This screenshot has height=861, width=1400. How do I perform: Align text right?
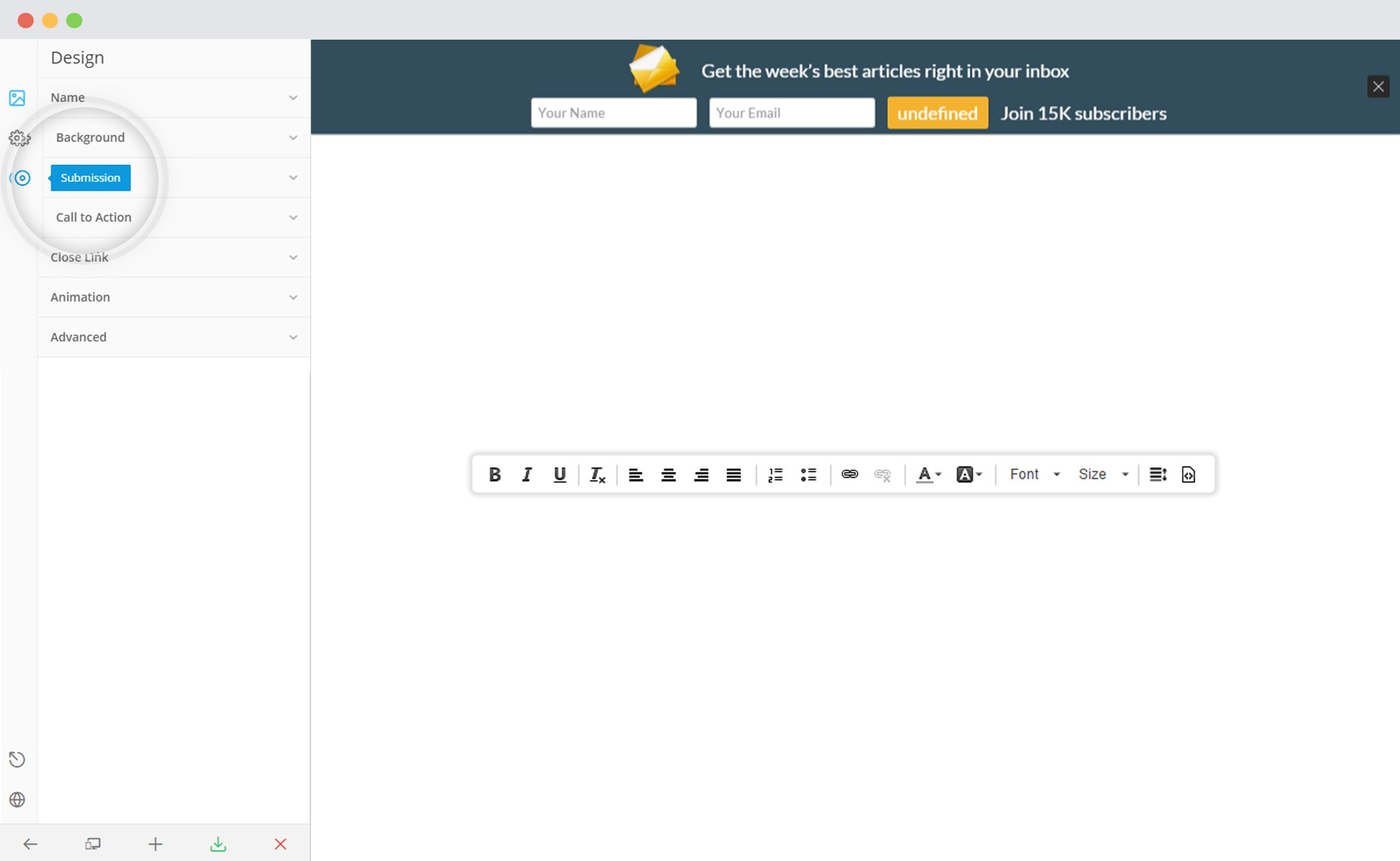(701, 475)
